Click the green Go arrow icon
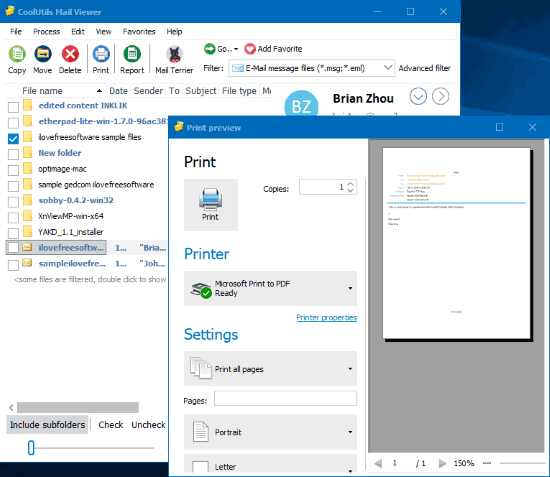 (x=209, y=49)
